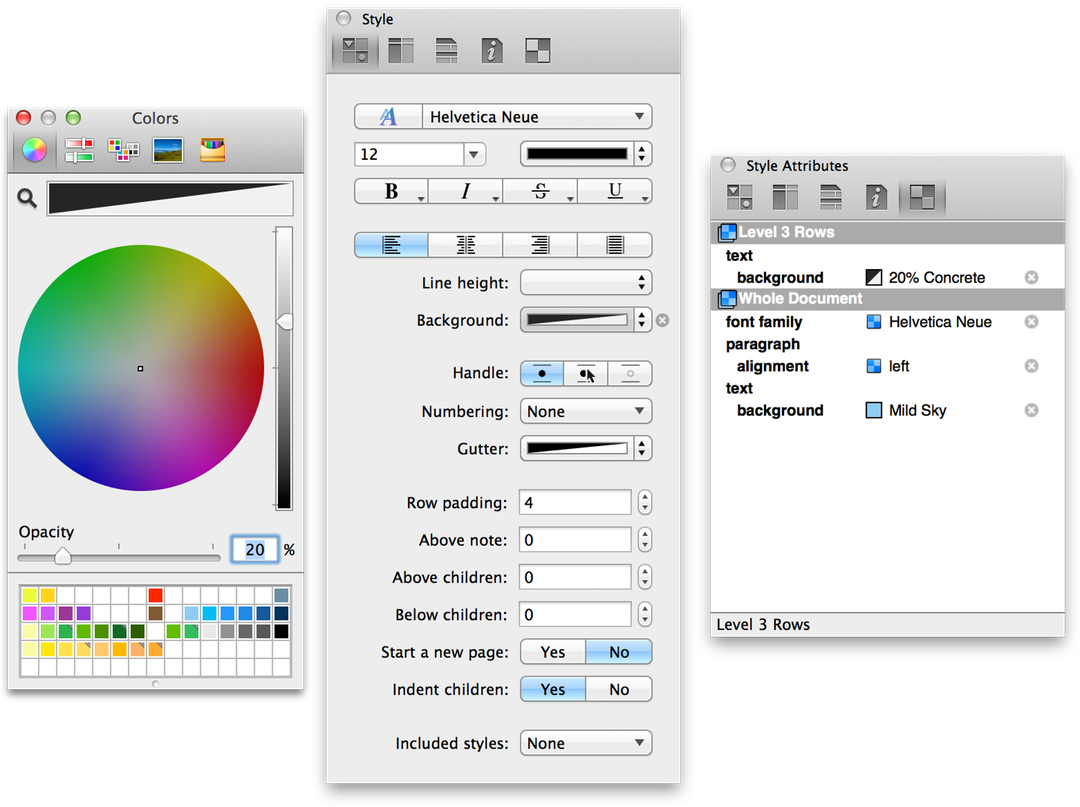This screenshot has height=807, width=1080.
Task: Toggle bold text formatting
Action: pyautogui.click(x=391, y=191)
